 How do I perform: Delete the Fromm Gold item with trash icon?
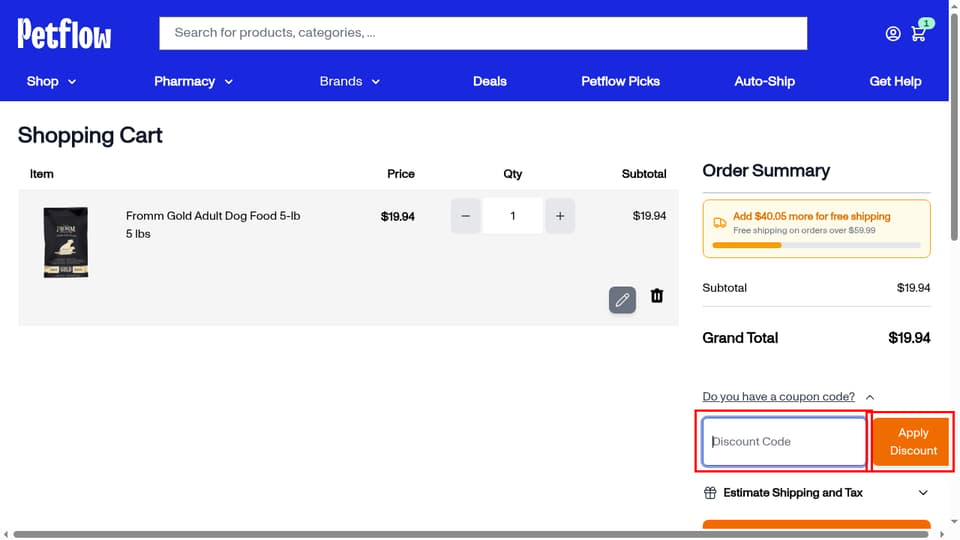coord(657,296)
